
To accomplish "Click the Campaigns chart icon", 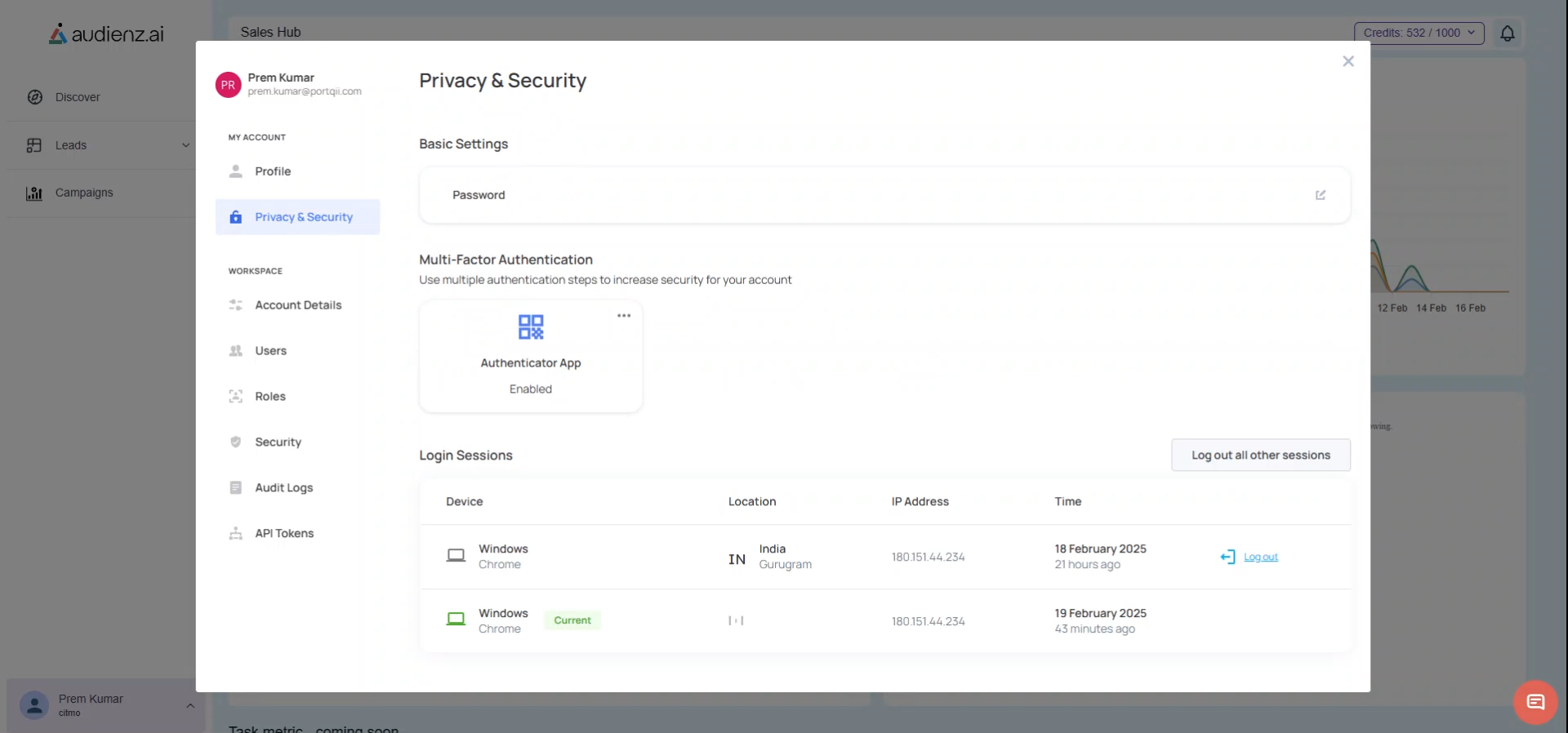I will click(34, 193).
